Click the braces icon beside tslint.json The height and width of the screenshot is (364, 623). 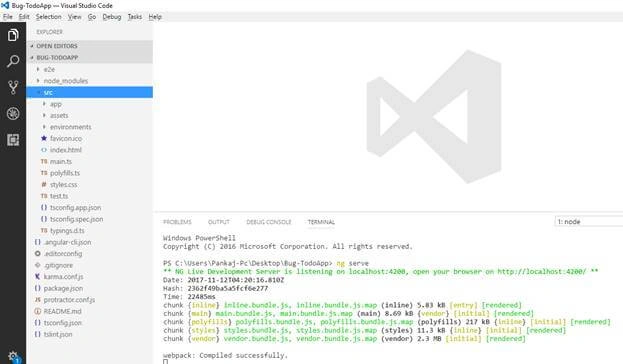click(37, 334)
